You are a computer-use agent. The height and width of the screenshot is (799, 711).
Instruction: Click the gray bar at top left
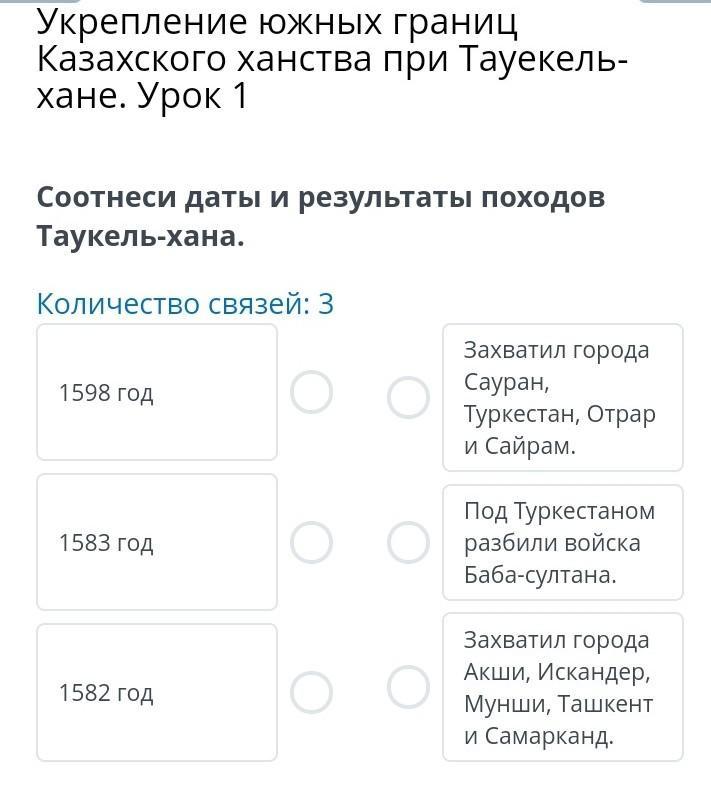36,2
